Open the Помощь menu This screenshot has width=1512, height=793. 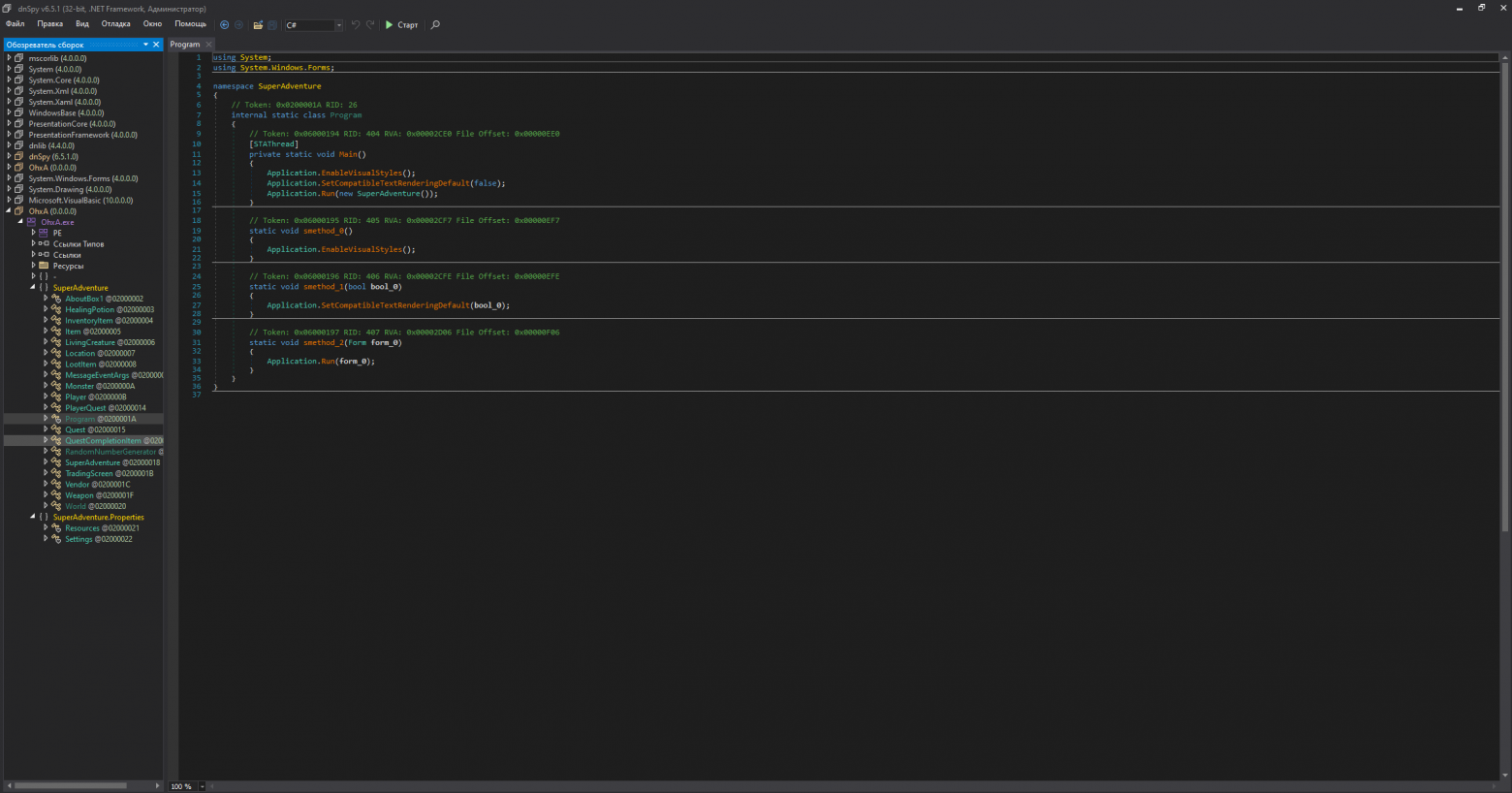[190, 24]
